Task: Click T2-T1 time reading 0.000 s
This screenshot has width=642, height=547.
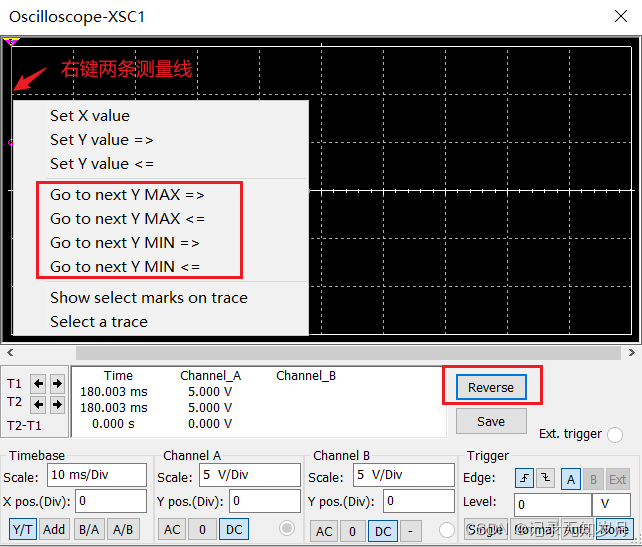Action: [x=113, y=424]
